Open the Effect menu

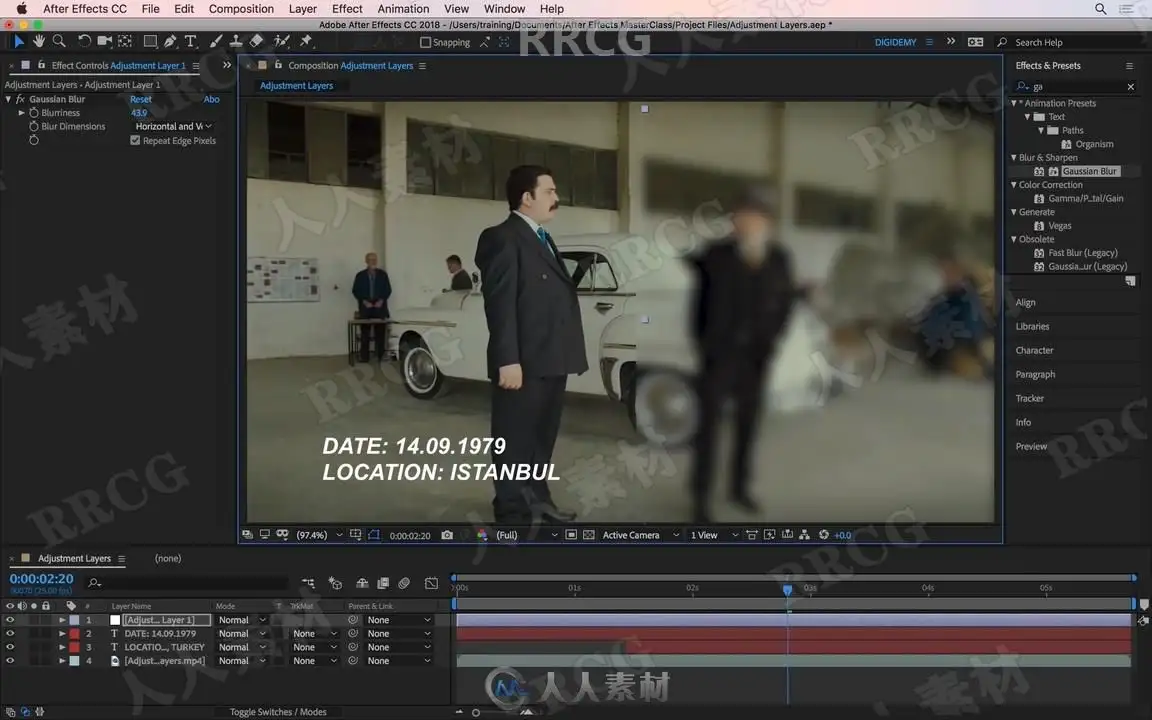tap(347, 9)
